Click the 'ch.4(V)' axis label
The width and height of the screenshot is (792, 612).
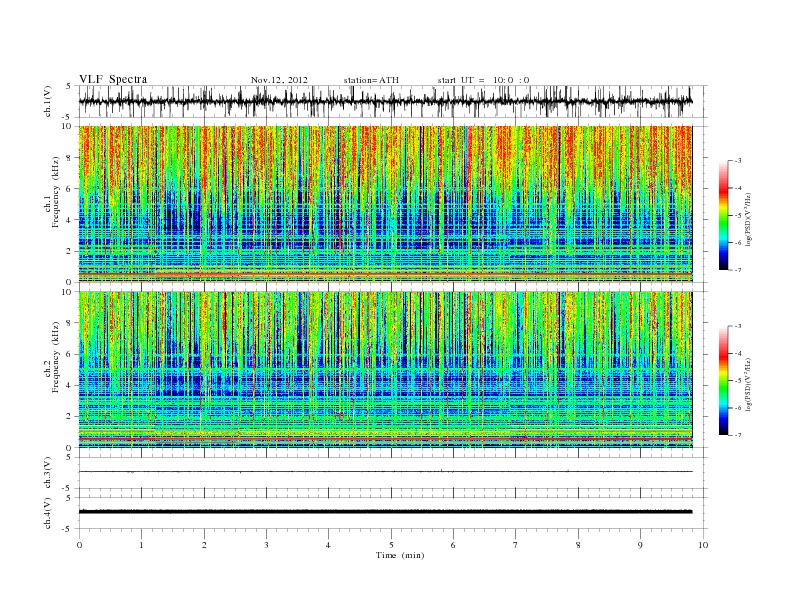(48, 513)
